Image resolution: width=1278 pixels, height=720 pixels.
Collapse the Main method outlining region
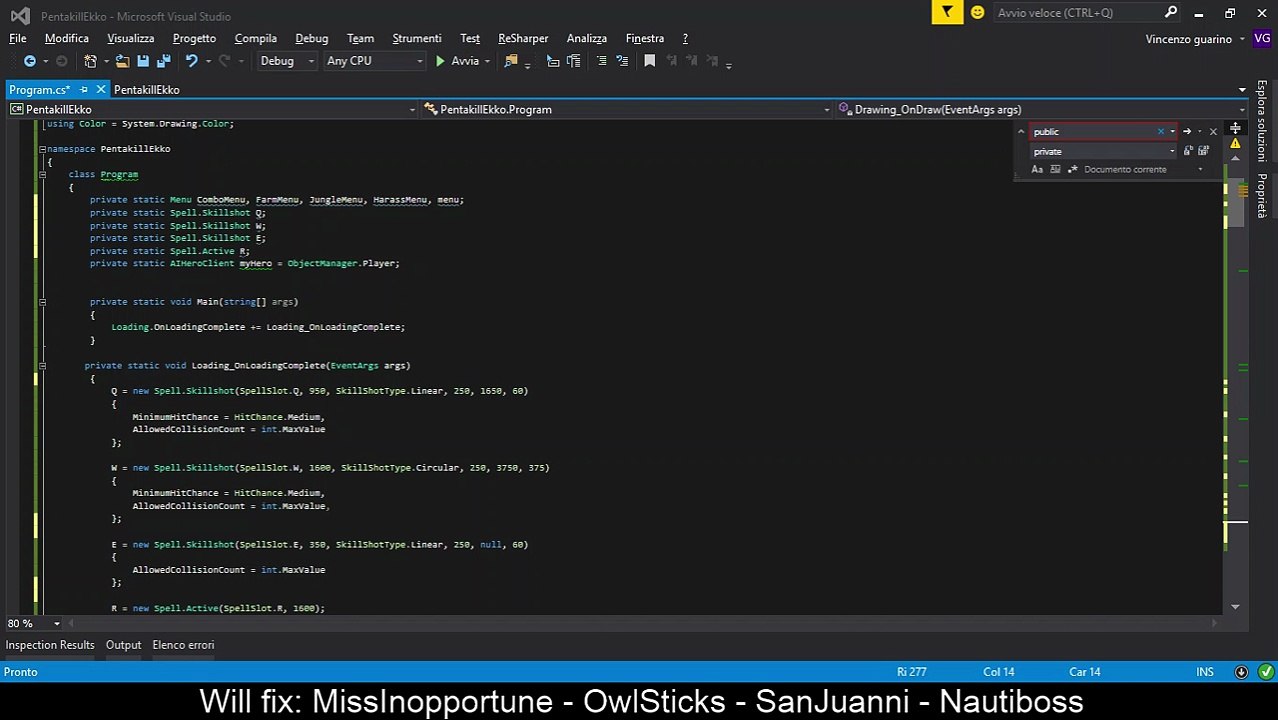pos(42,302)
